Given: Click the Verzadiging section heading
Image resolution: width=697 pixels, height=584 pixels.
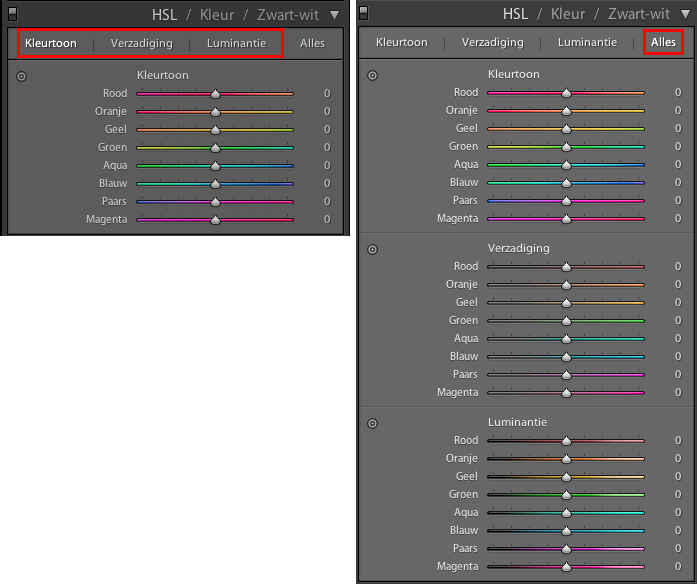Looking at the screenshot, I should (x=519, y=248).
